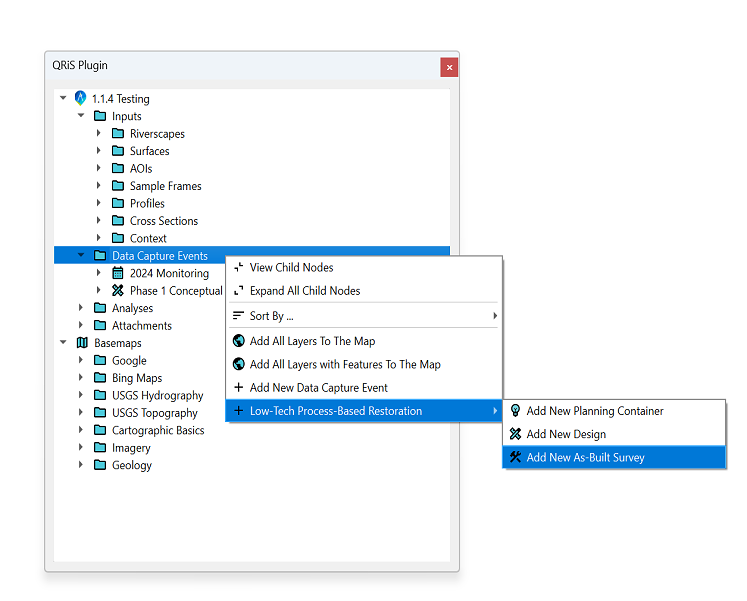Screen dimensions: 747x601
Task: Expand the USGS Hydrography node
Action: (x=81, y=395)
